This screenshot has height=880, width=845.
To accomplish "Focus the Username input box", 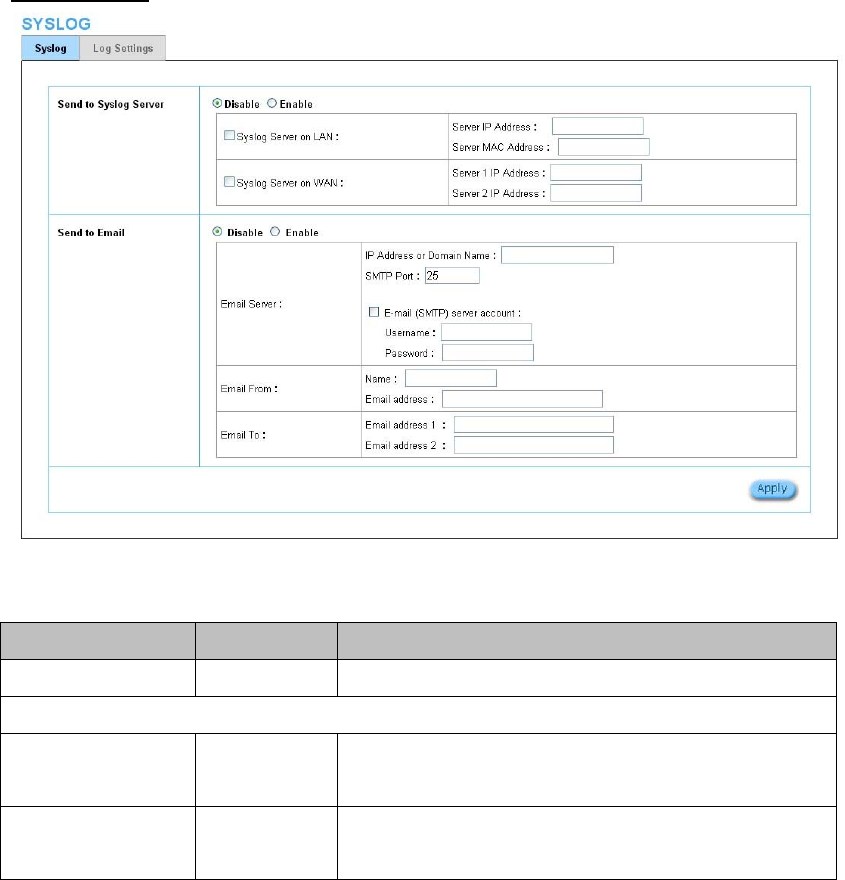I will [486, 332].
